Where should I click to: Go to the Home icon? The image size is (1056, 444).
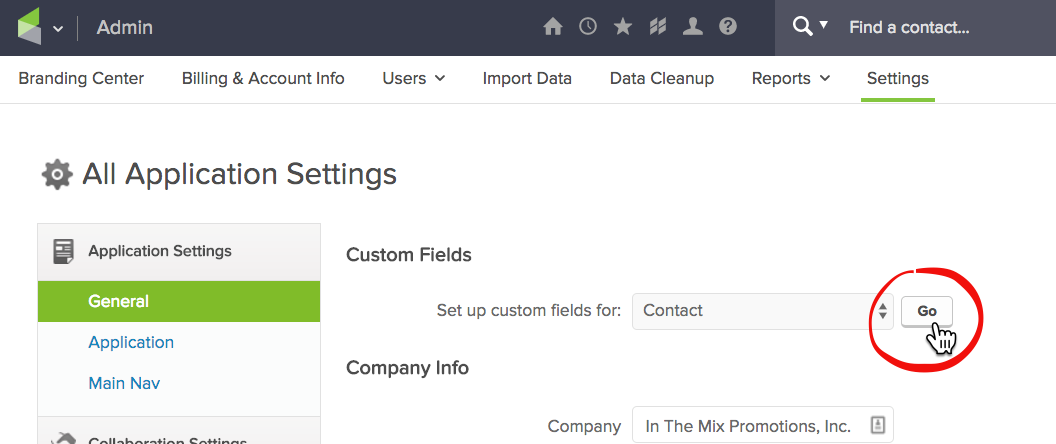(x=553, y=27)
